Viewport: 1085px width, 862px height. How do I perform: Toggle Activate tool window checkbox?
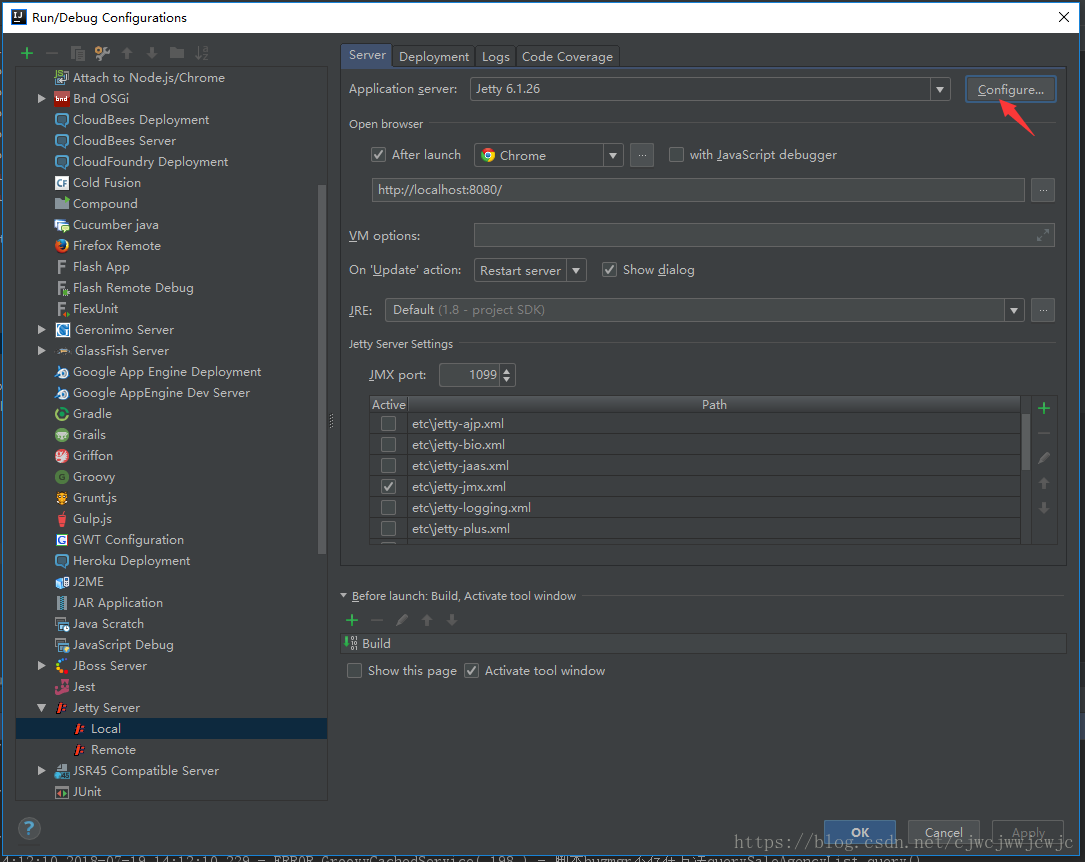(471, 670)
